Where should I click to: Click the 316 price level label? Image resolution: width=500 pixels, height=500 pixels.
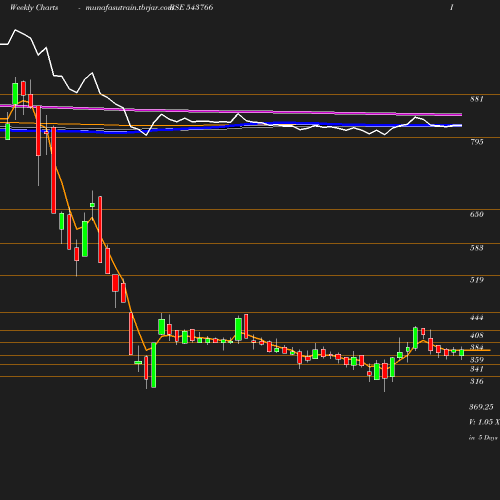click(477, 381)
